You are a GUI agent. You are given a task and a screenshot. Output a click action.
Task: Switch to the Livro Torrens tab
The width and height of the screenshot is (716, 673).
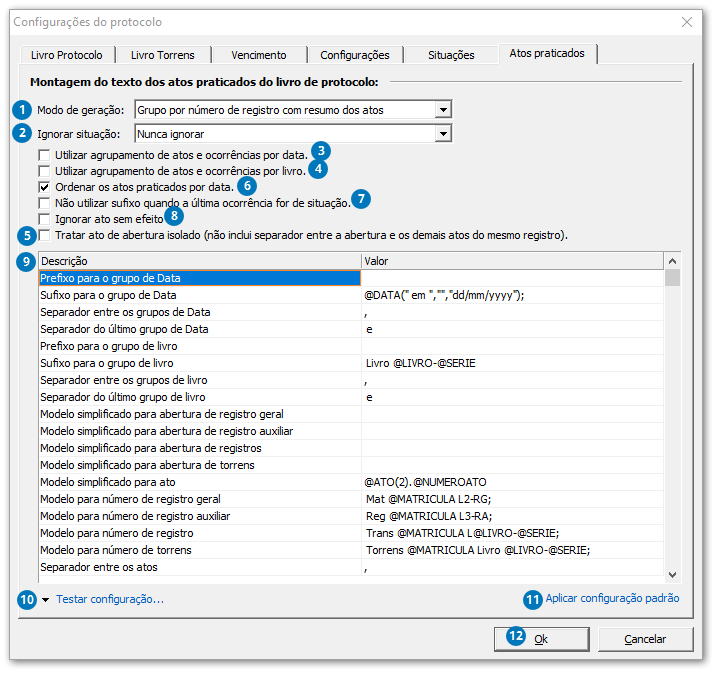click(162, 55)
